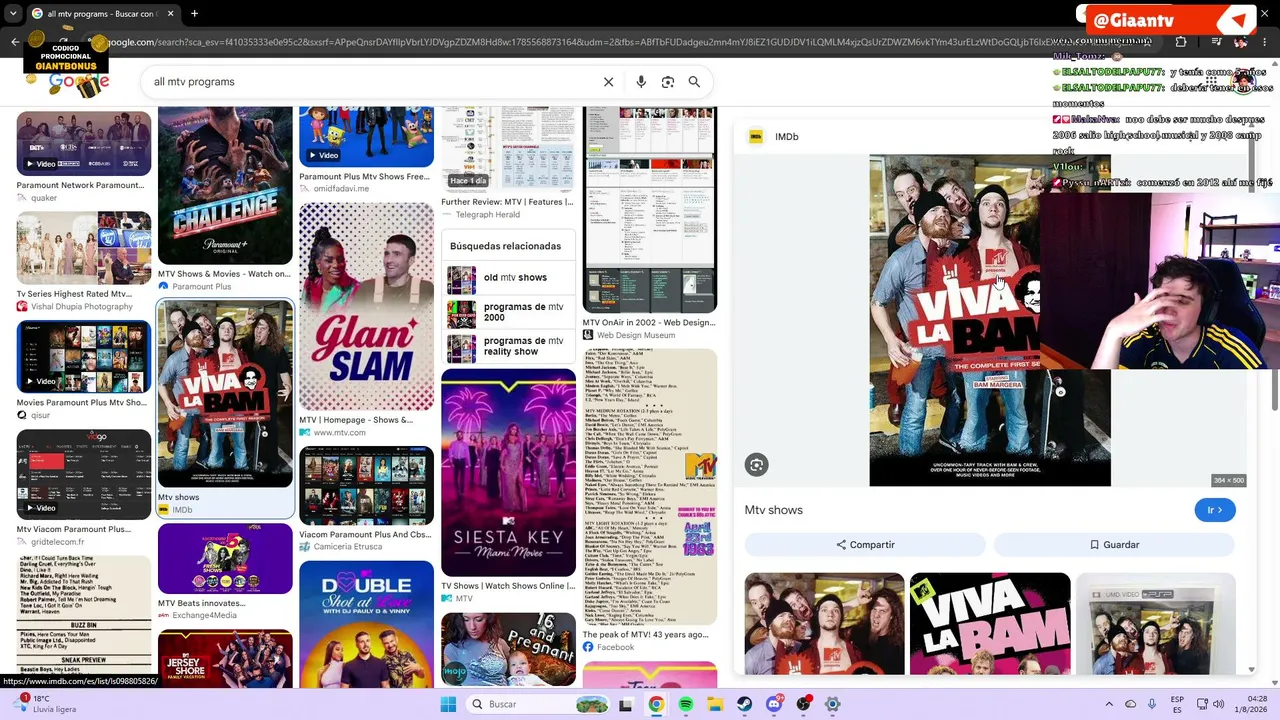
Task: Open the related Viva La Bam logo thumbnail
Action: [x=990, y=623]
